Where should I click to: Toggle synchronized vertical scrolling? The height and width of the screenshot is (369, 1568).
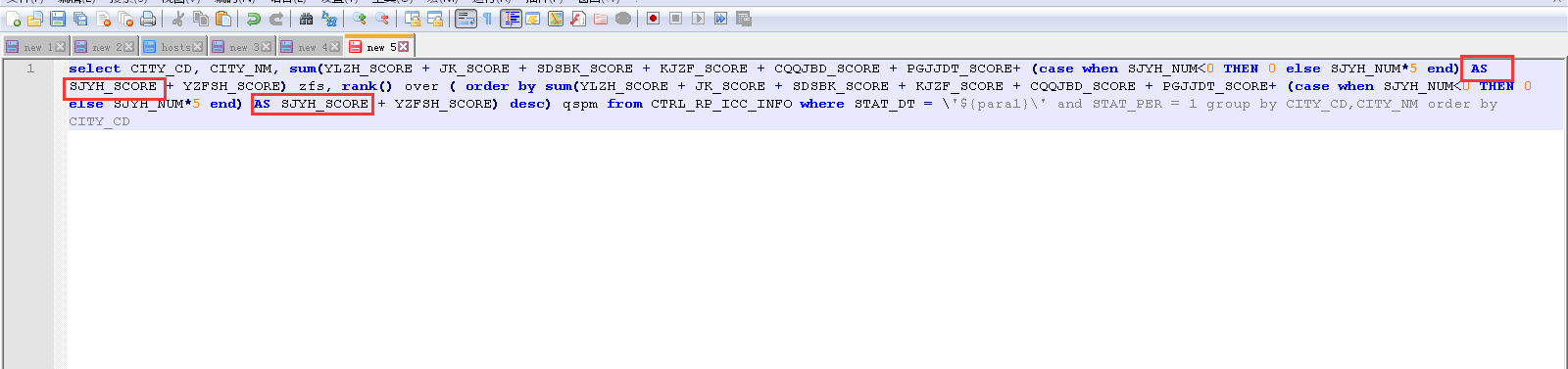[413, 19]
